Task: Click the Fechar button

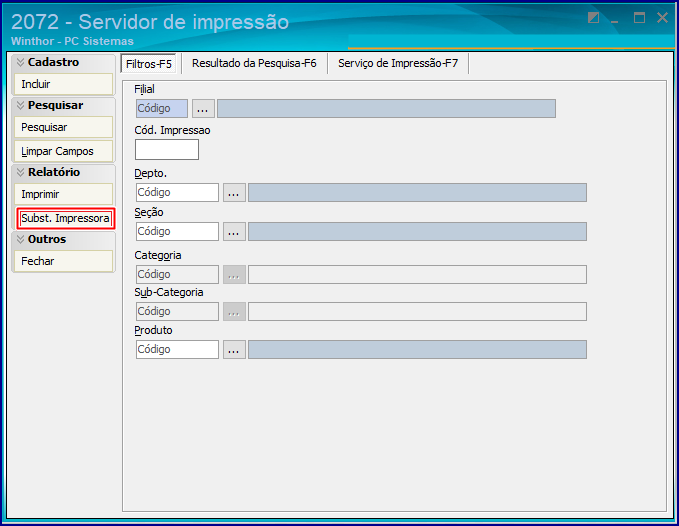Action: pos(64,261)
